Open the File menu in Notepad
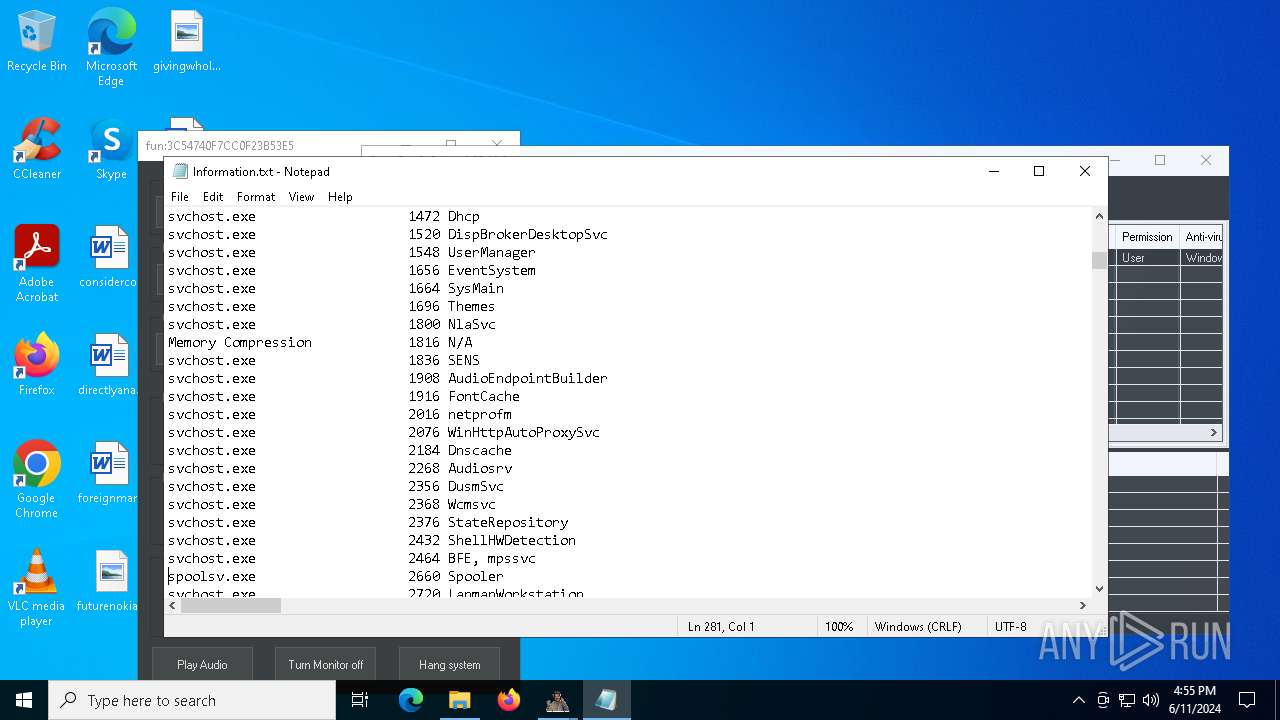The height and width of the screenshot is (720, 1280). pos(180,197)
